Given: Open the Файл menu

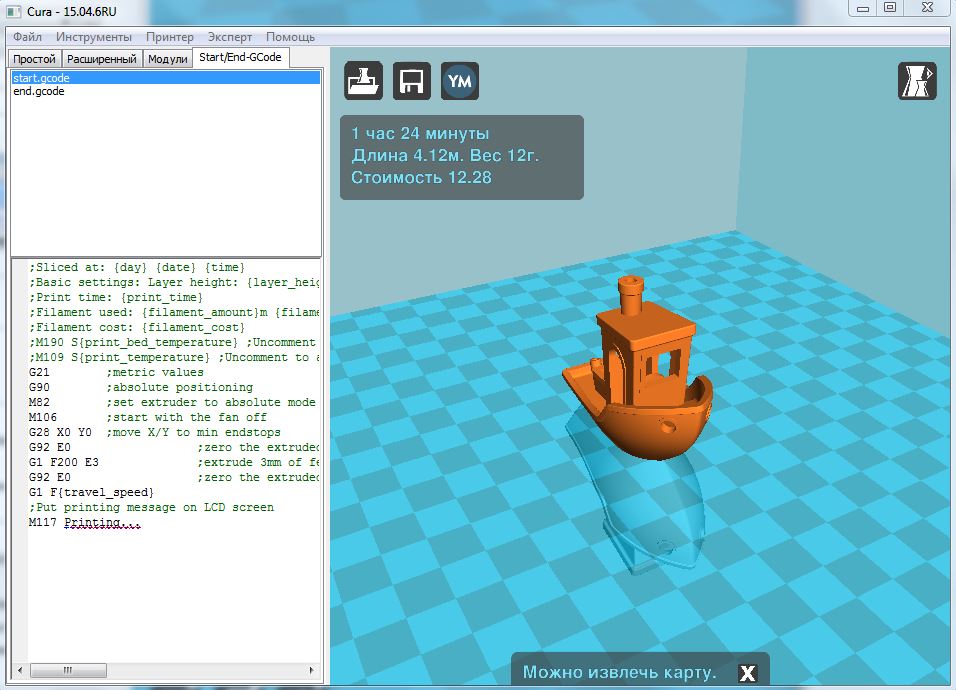Looking at the screenshot, I should click(x=27, y=36).
